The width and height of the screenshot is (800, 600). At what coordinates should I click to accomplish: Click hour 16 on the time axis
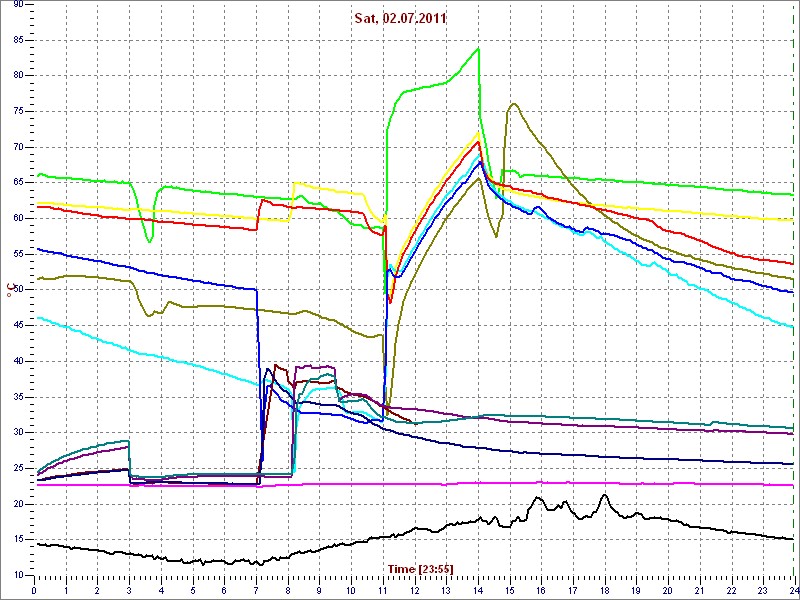point(540,590)
